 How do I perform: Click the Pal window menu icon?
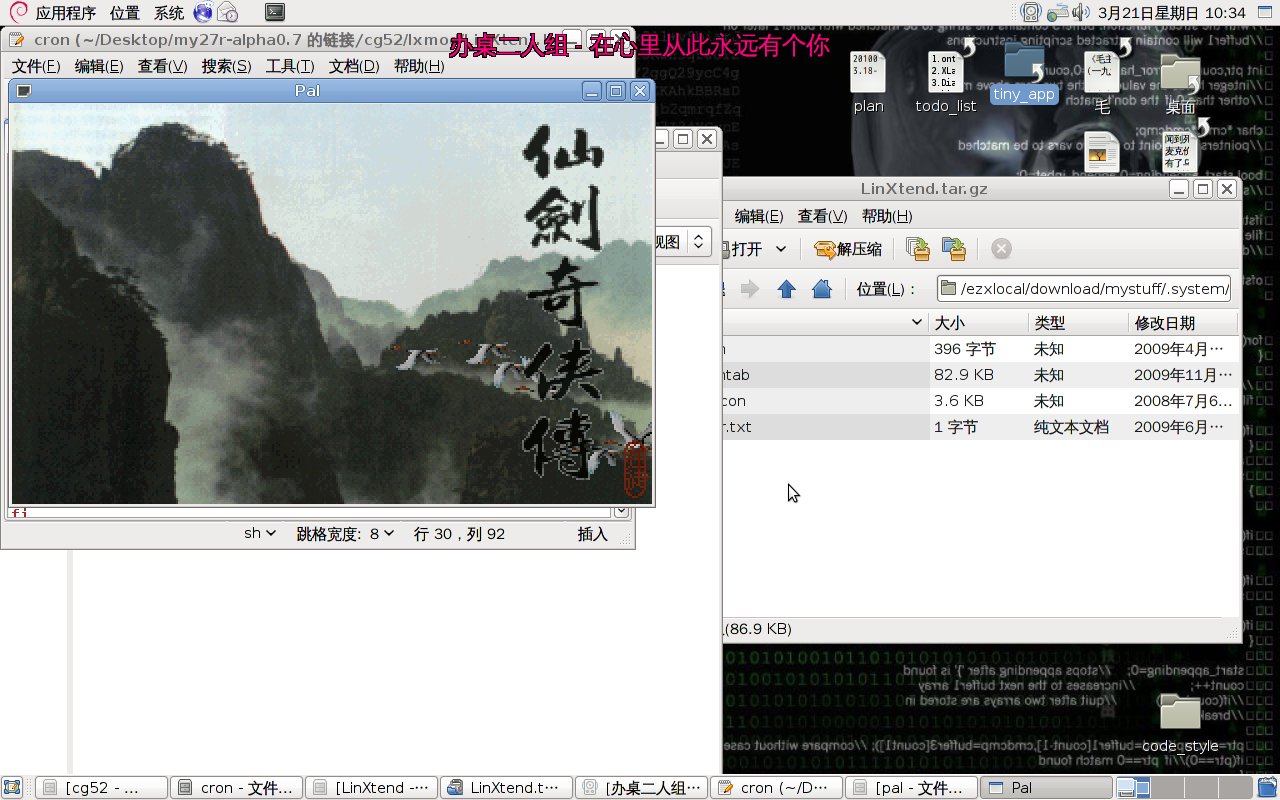point(24,91)
